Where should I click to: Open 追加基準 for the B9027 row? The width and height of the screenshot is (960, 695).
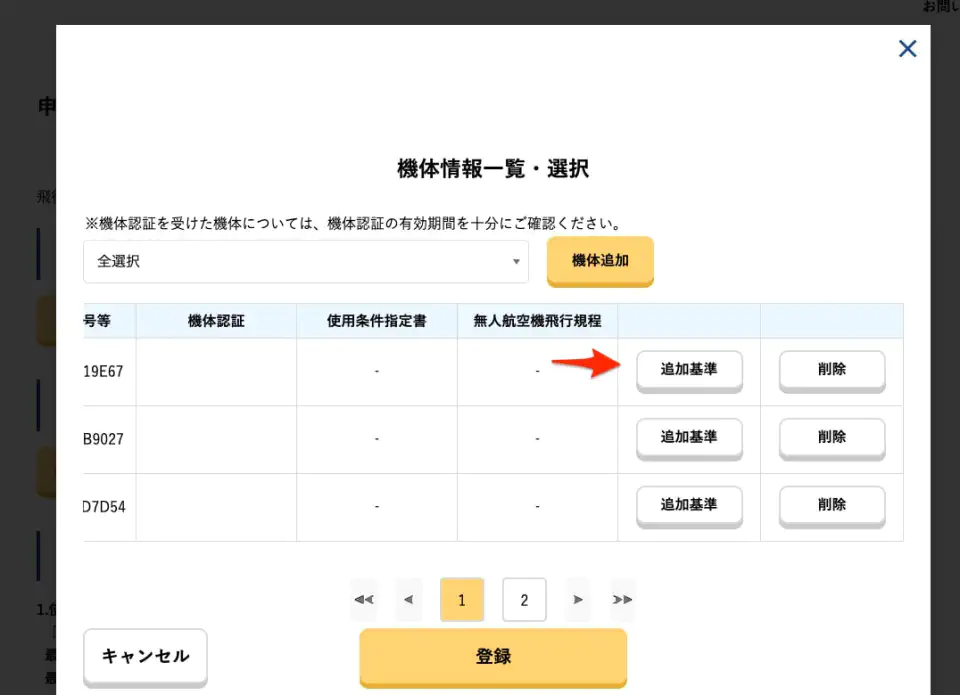tap(688, 437)
